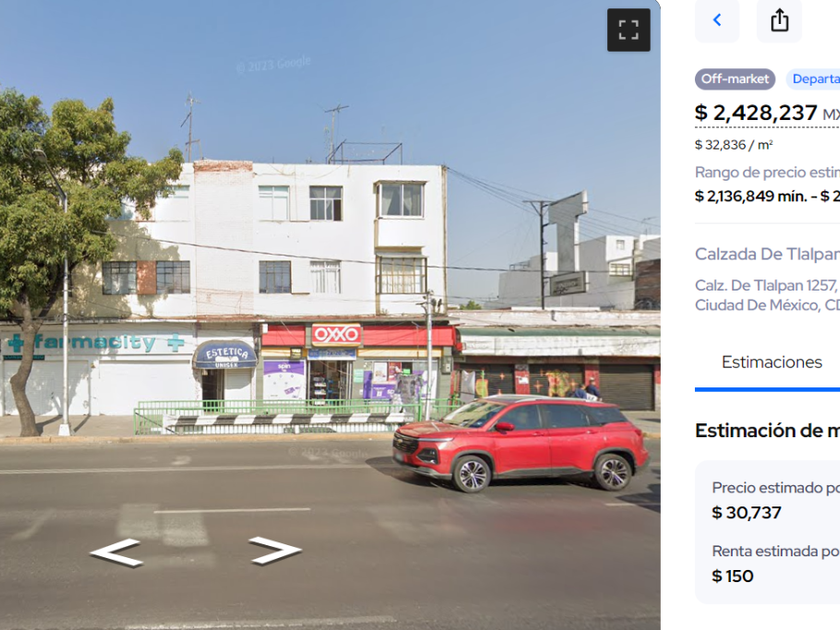This screenshot has height=630, width=840.
Task: Click the Ciudad De México address line
Action: (767, 305)
